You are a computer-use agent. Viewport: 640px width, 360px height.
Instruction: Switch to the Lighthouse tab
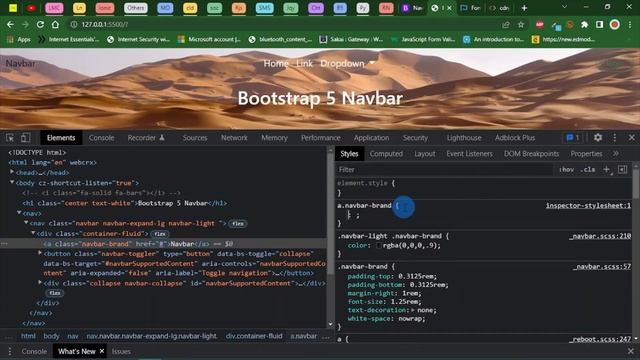point(464,138)
